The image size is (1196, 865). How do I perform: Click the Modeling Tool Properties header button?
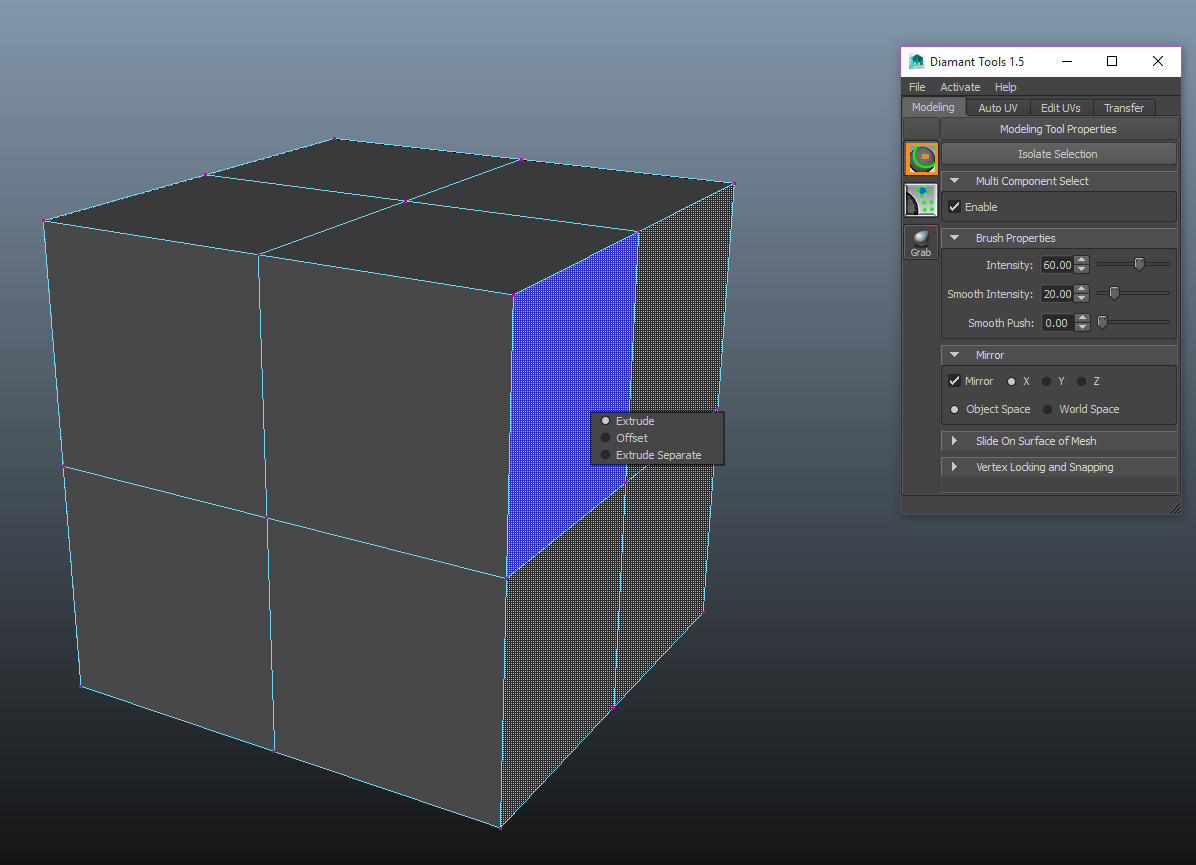click(1058, 129)
